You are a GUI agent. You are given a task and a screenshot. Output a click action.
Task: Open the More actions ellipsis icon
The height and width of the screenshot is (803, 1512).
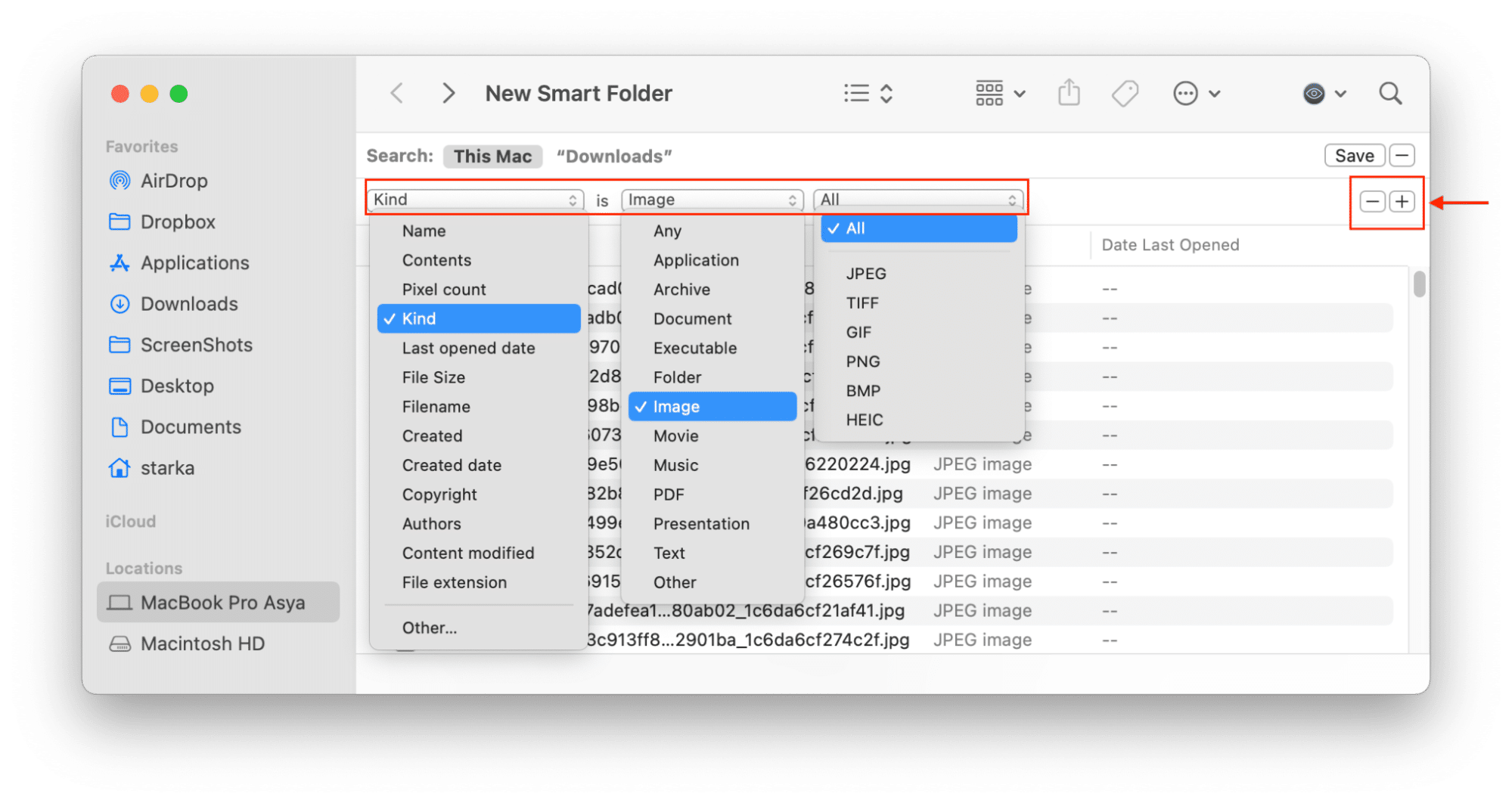click(1187, 92)
